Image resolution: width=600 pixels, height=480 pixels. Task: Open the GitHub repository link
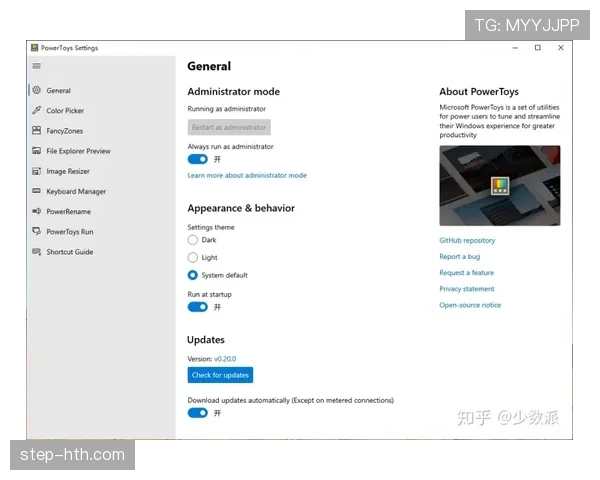coord(467,241)
